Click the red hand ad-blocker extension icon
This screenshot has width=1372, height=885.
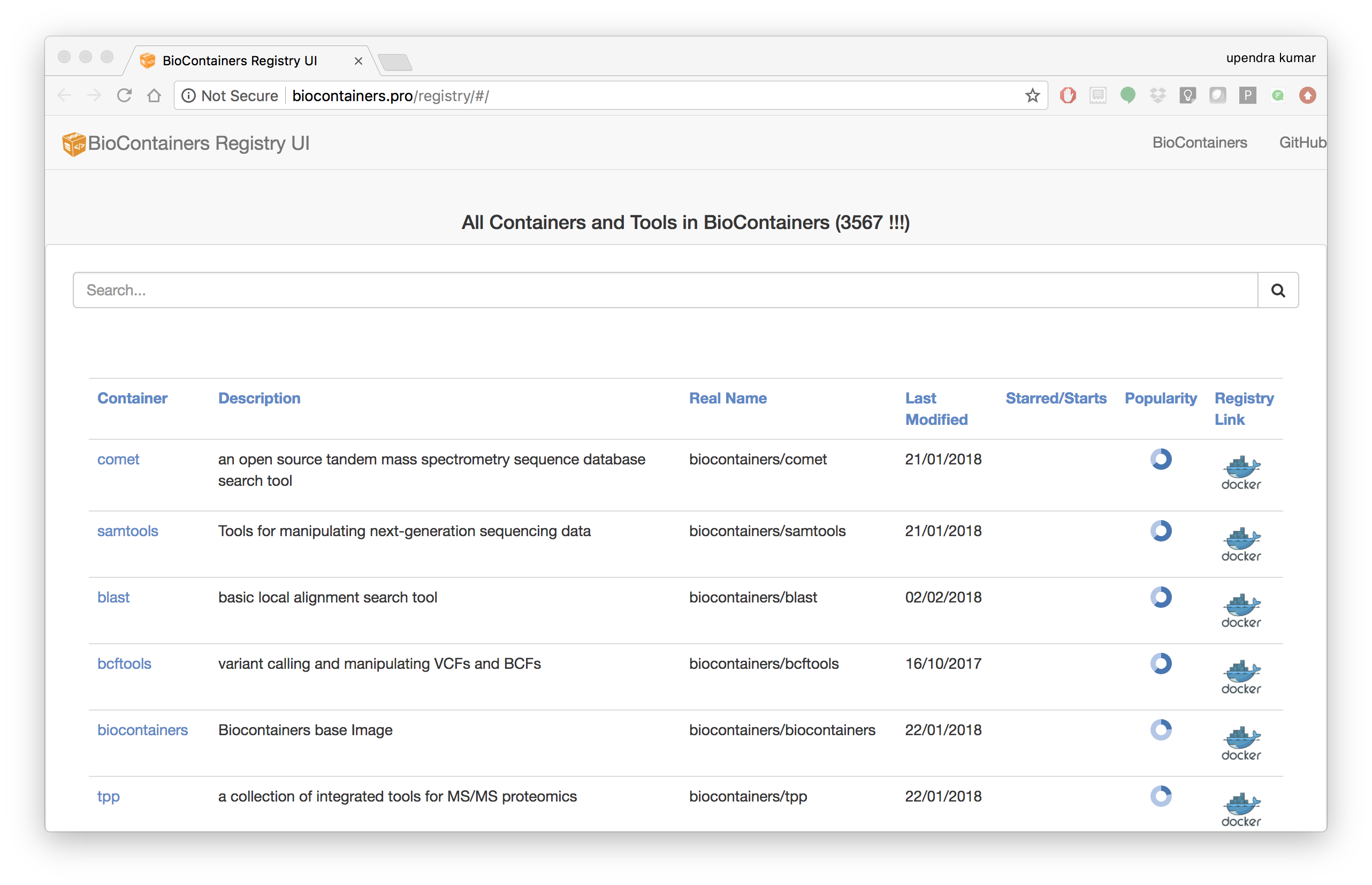1068,95
